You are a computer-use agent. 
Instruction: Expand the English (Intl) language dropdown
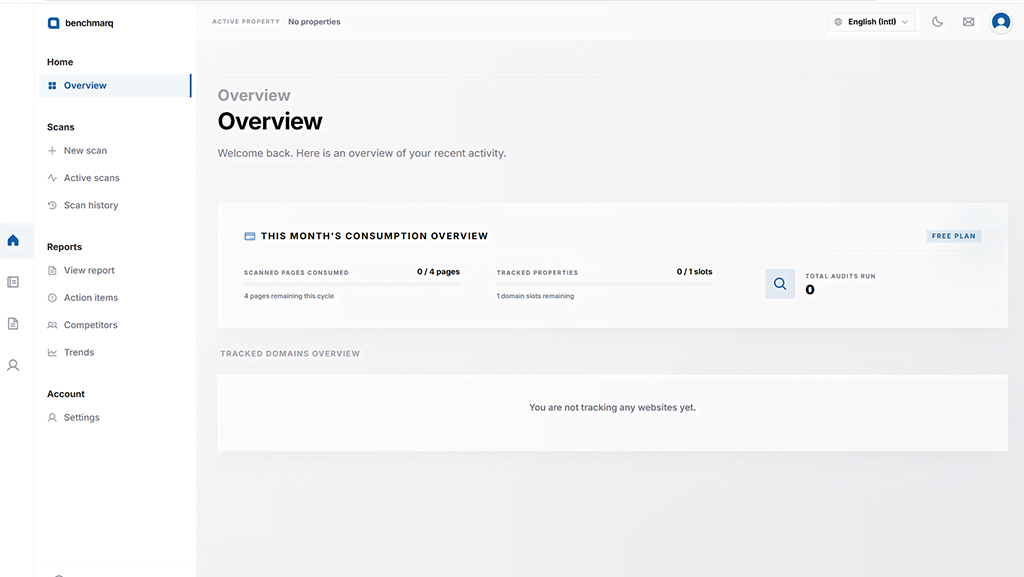click(x=871, y=22)
